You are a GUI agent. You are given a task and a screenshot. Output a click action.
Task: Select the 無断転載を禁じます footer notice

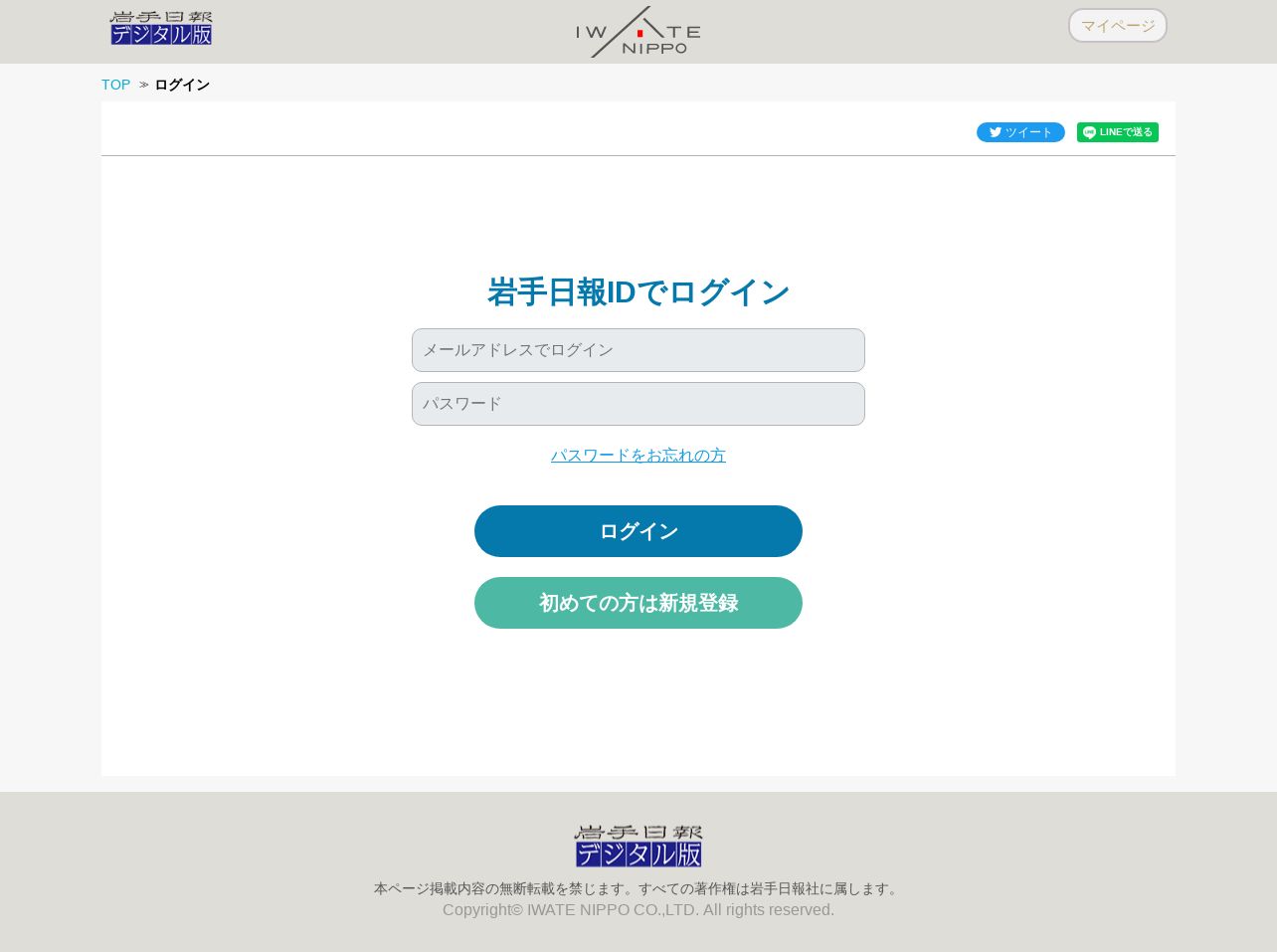(x=638, y=888)
